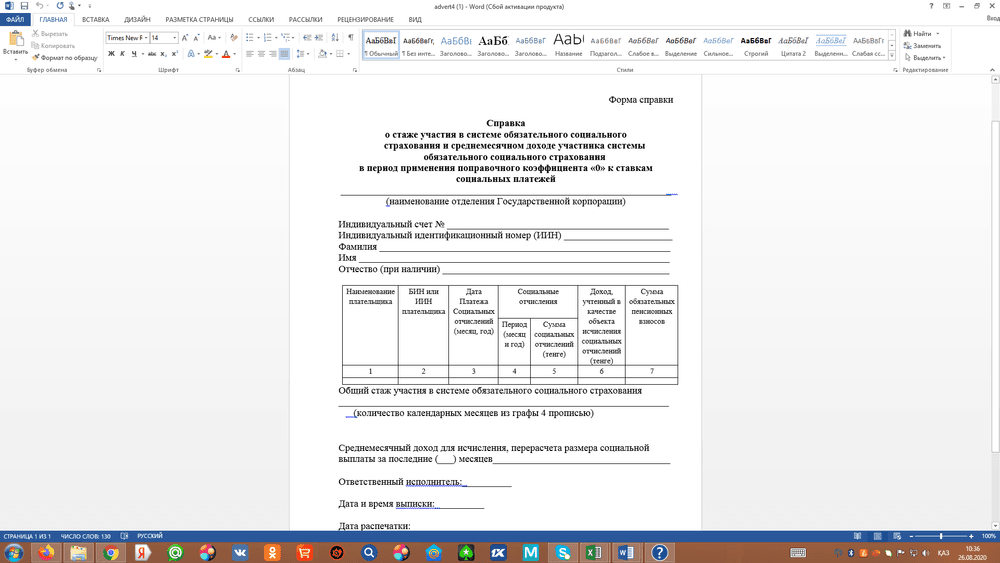This screenshot has width=1000, height=563.
Task: Click the sort icon
Action: coord(335,38)
